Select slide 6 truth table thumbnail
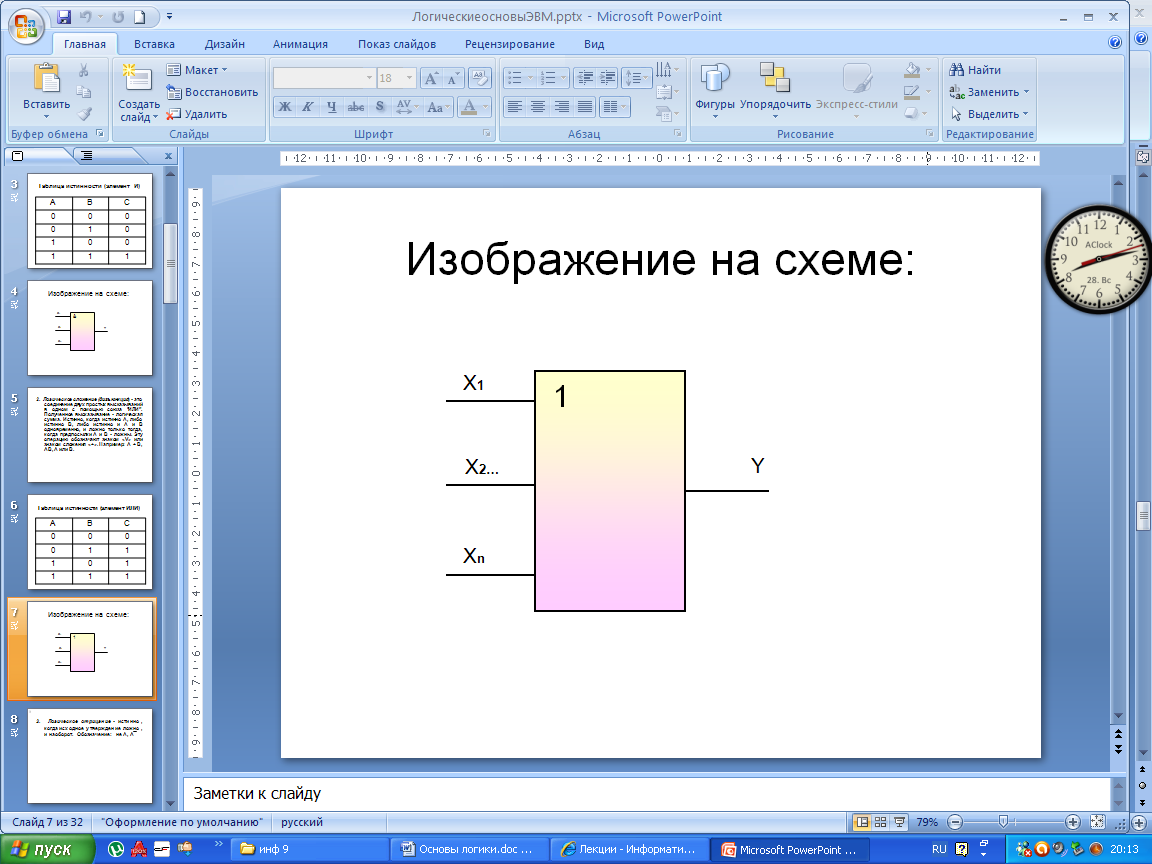Screen dimensions: 1152x864 click(x=90, y=542)
